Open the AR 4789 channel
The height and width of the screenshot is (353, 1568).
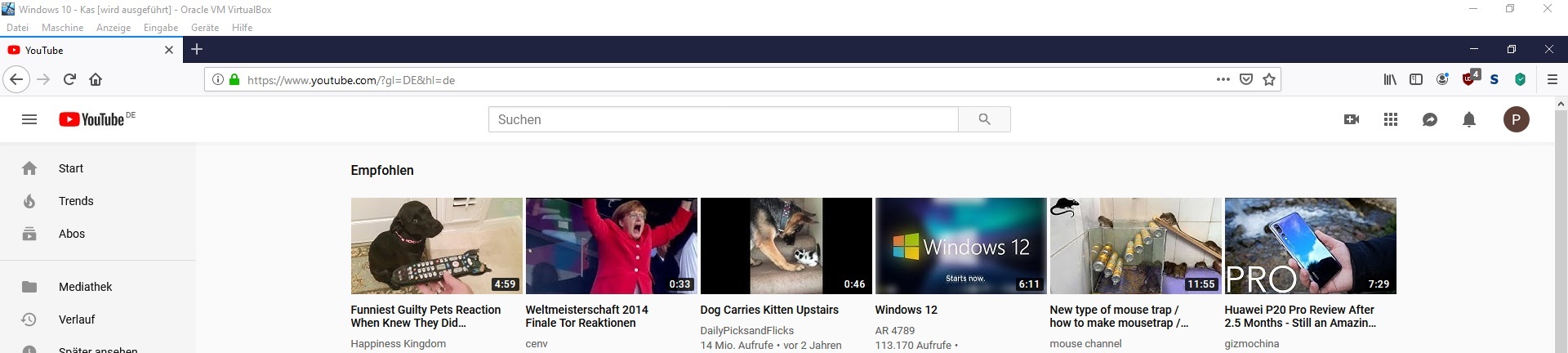(895, 331)
